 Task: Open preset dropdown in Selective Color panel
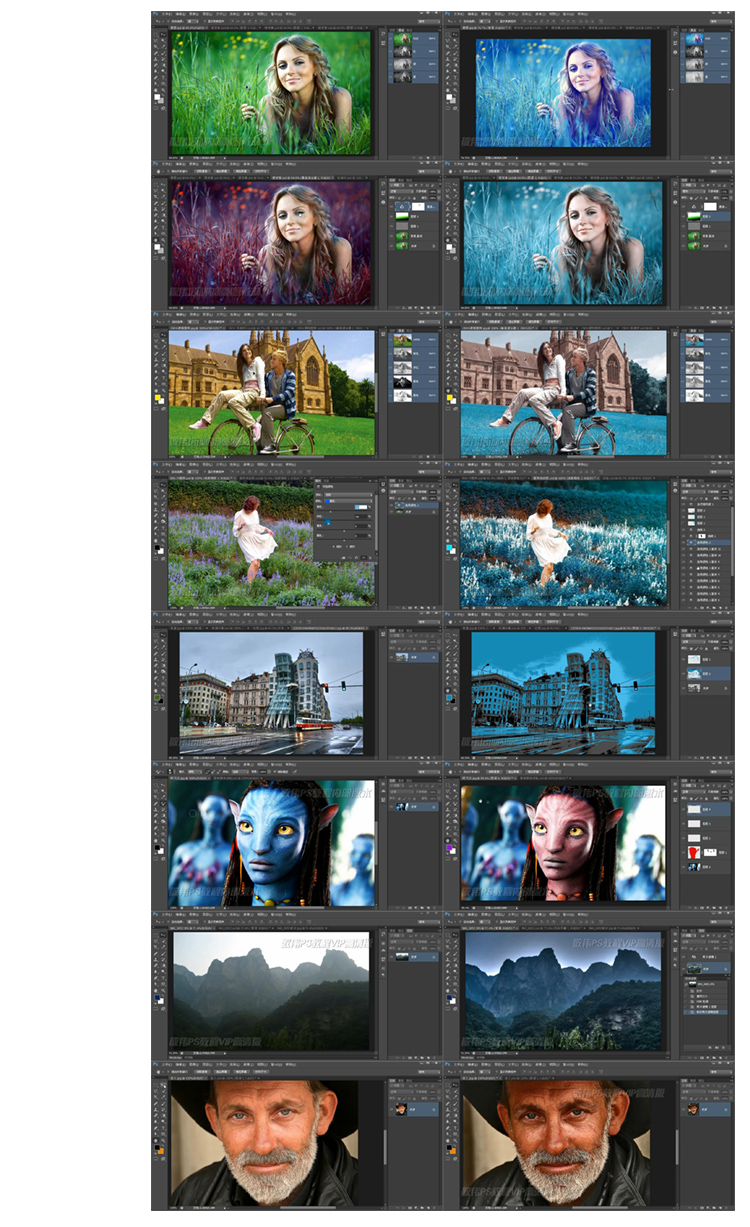point(349,495)
